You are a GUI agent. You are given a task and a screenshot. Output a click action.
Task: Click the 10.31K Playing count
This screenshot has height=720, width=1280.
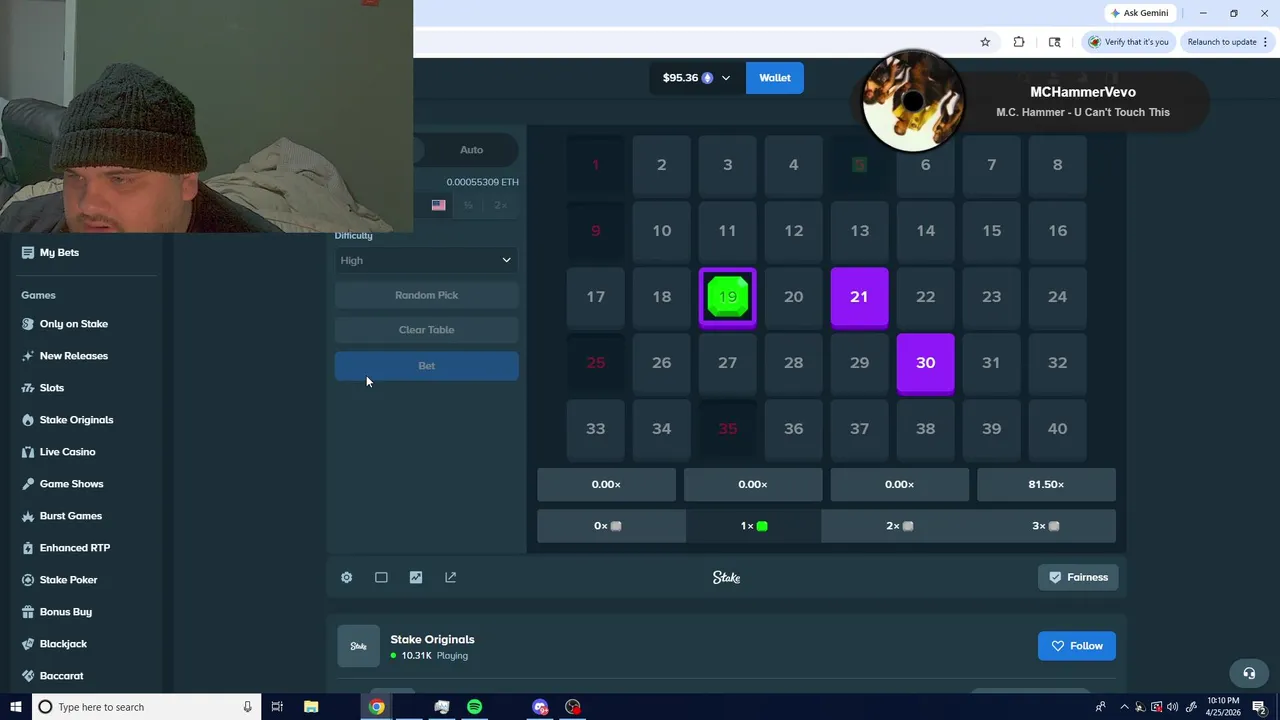pos(429,656)
